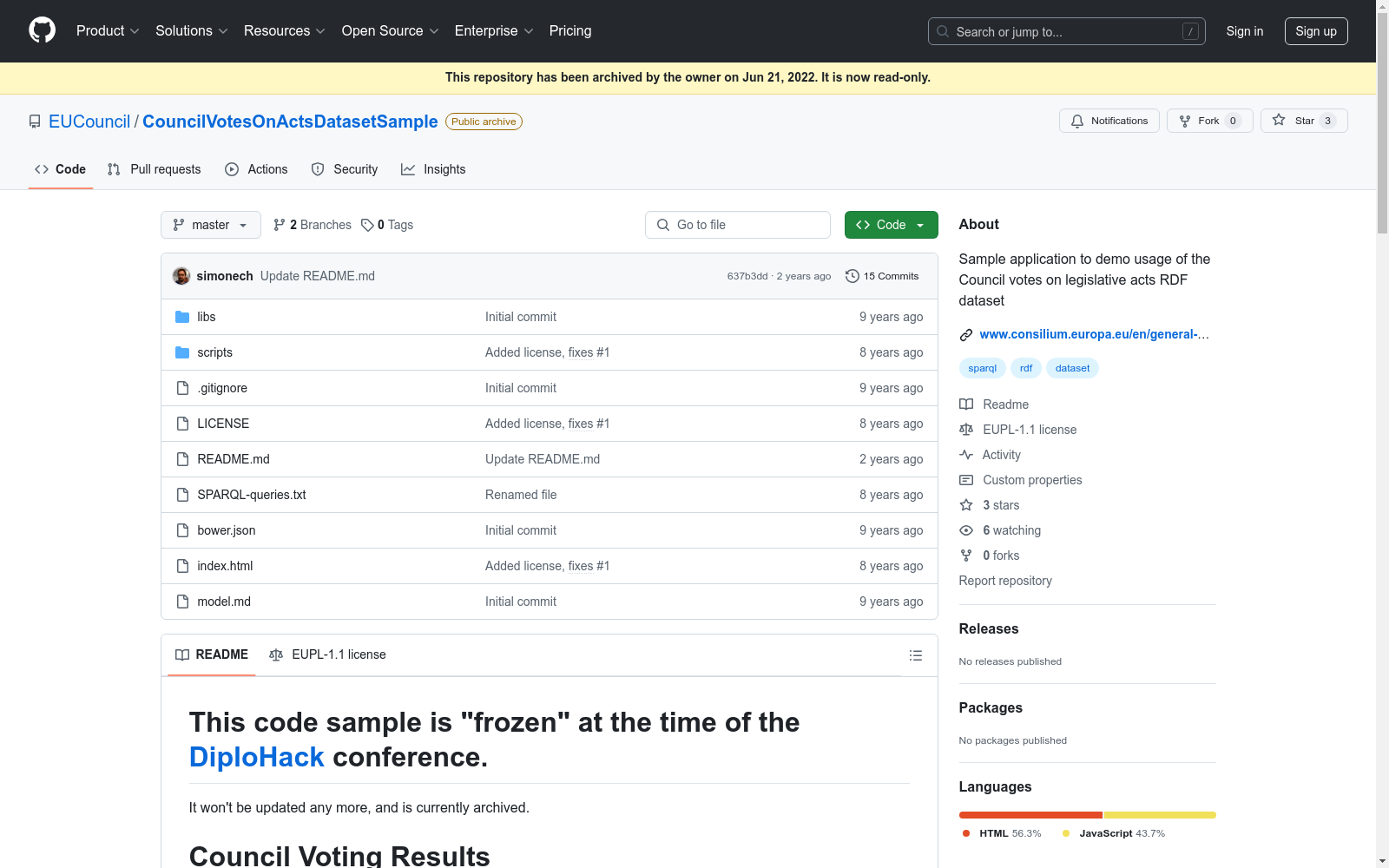Open the EUCouncil organization link
1389x868 pixels.
pos(89,122)
